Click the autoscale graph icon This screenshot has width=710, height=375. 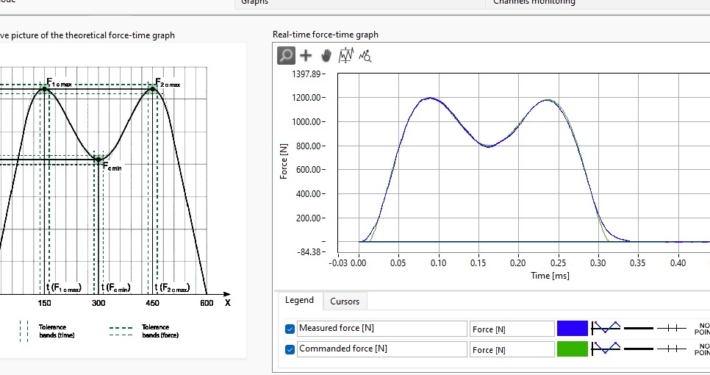(346, 56)
